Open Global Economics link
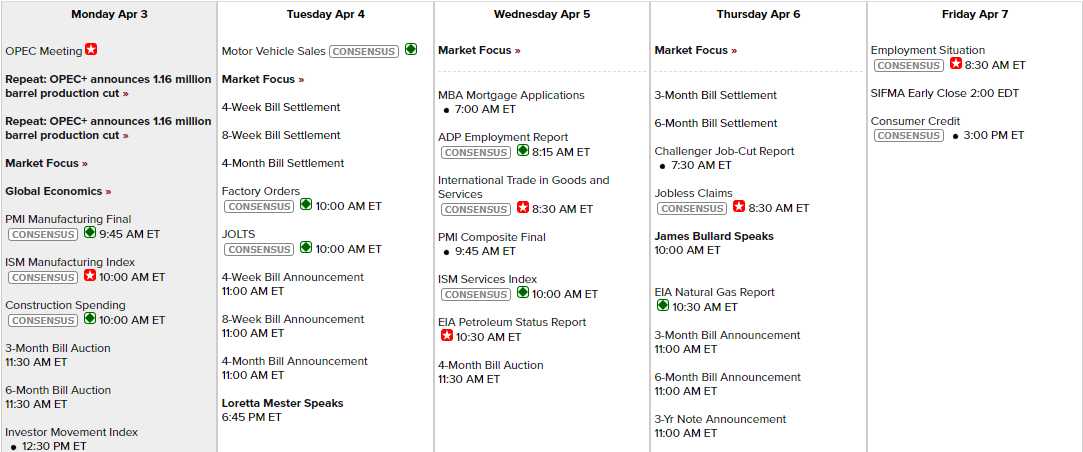This screenshot has width=1083, height=452. pyautogui.click(x=58, y=191)
